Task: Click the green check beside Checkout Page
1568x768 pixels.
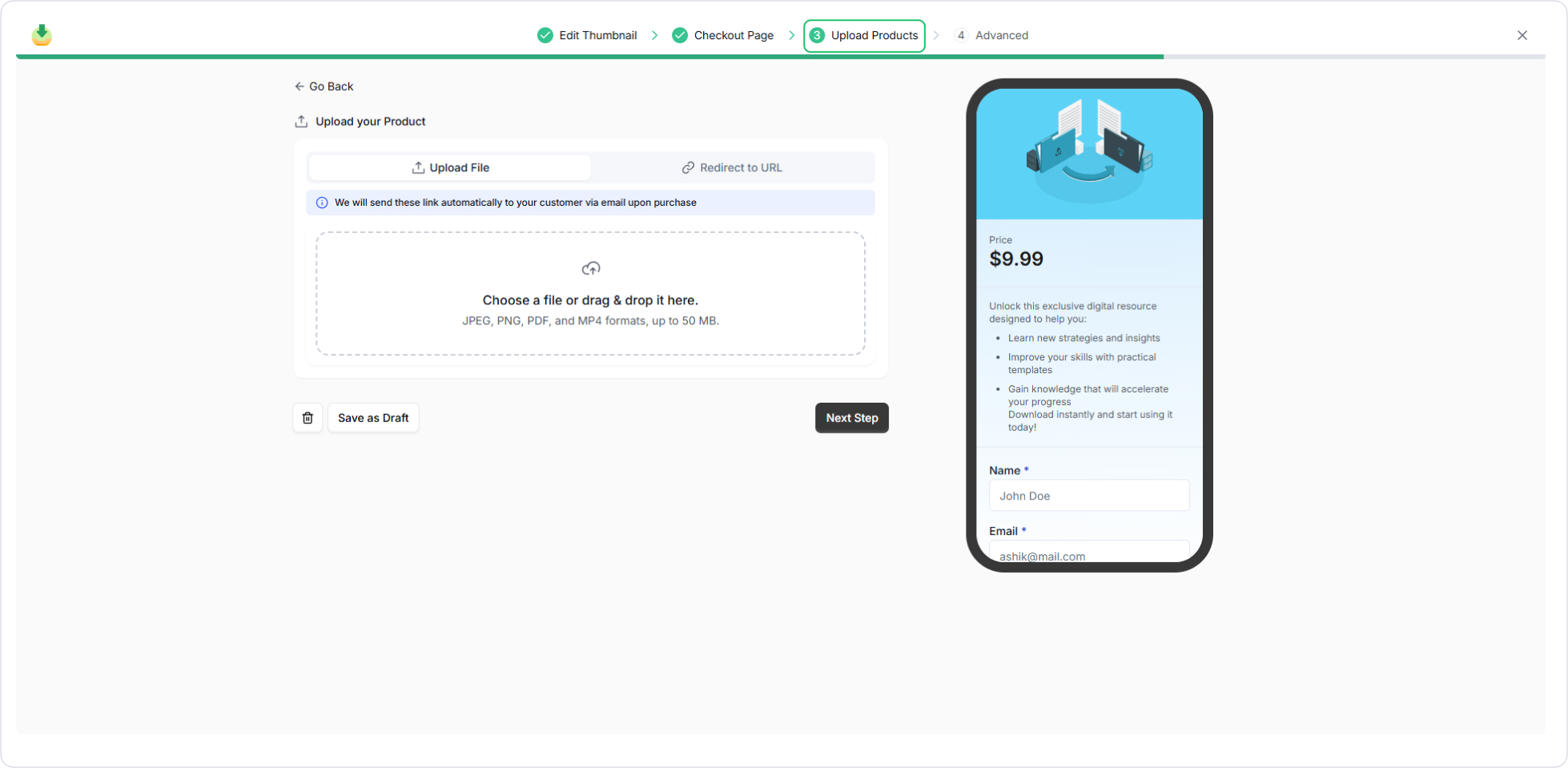Action: point(680,35)
